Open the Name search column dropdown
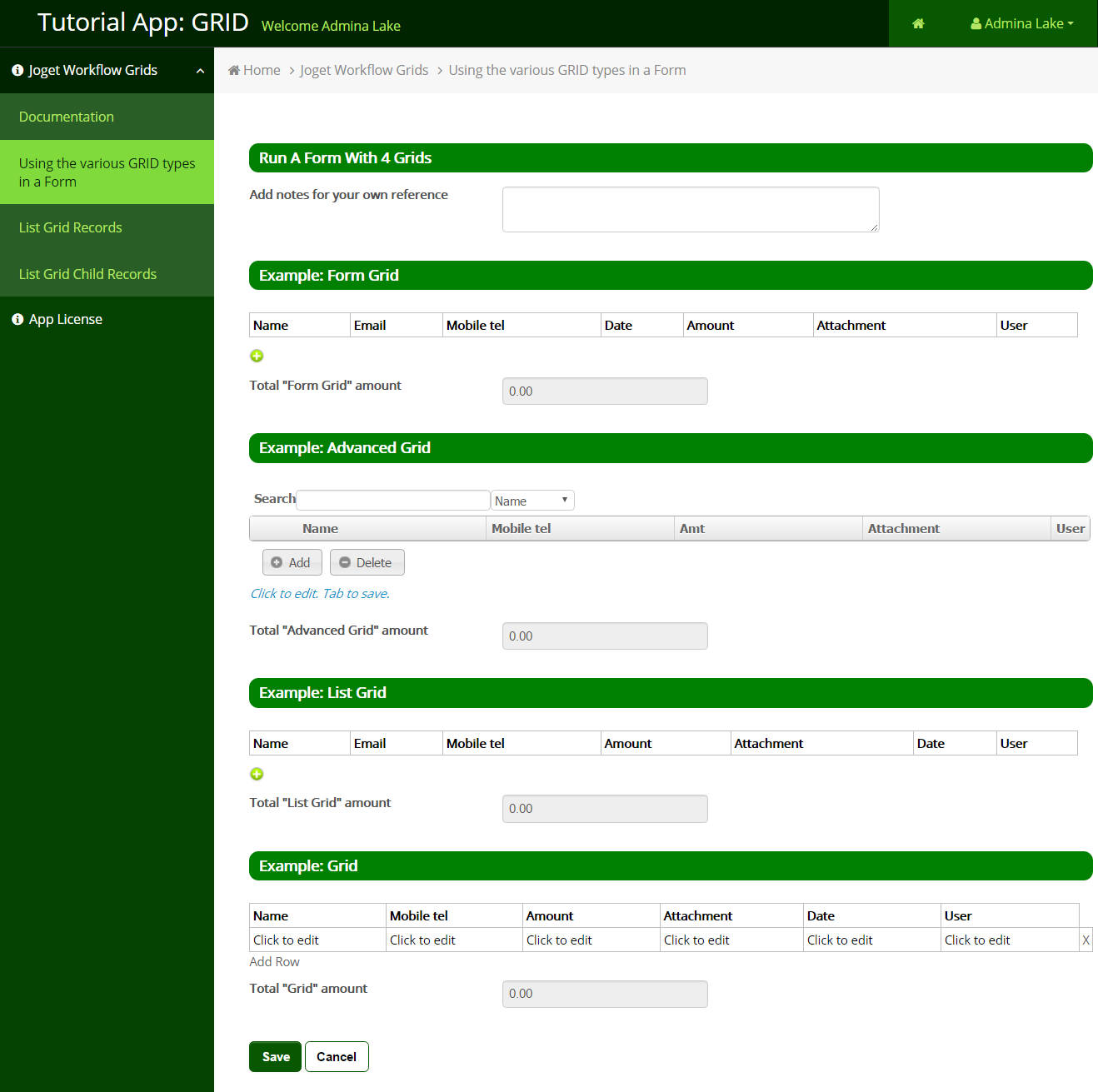 [532, 501]
